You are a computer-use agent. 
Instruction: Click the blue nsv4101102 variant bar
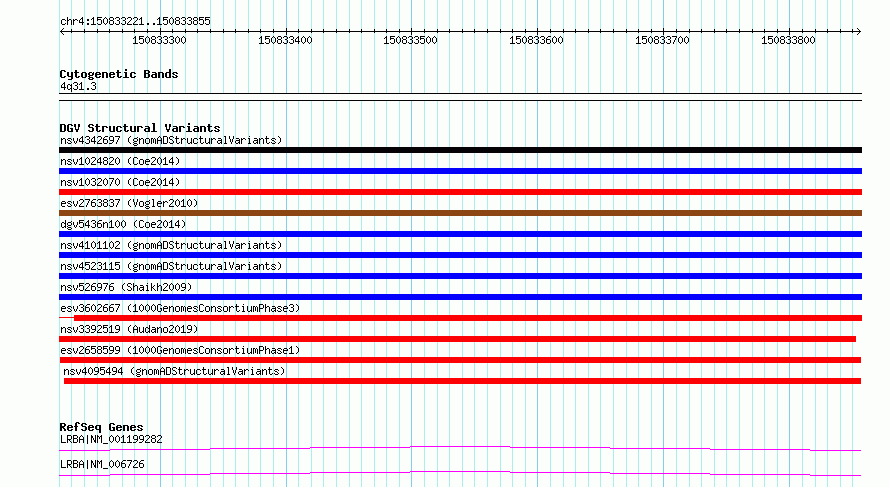[x=460, y=255]
